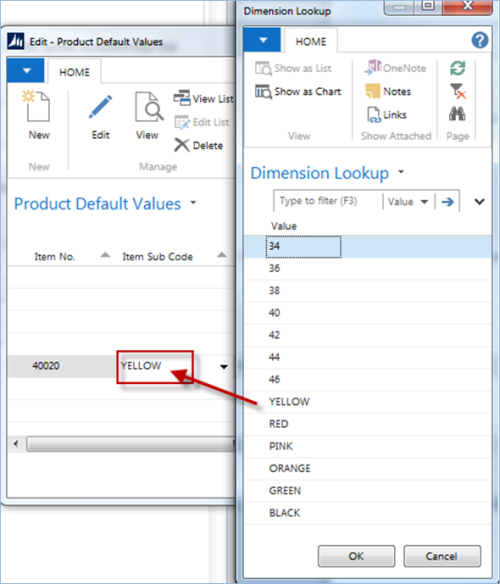Viewport: 500px width, 584px height.
Task: Select HOME tab in Dimension Lookup
Action: [x=311, y=41]
